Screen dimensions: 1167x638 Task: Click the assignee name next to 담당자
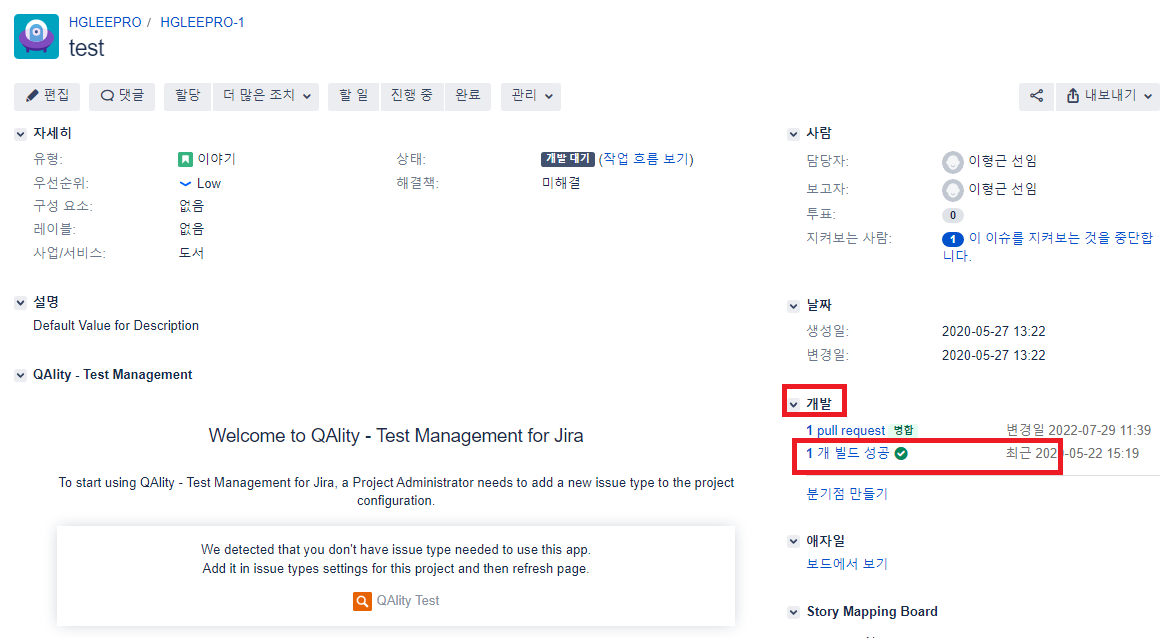pos(1003,162)
